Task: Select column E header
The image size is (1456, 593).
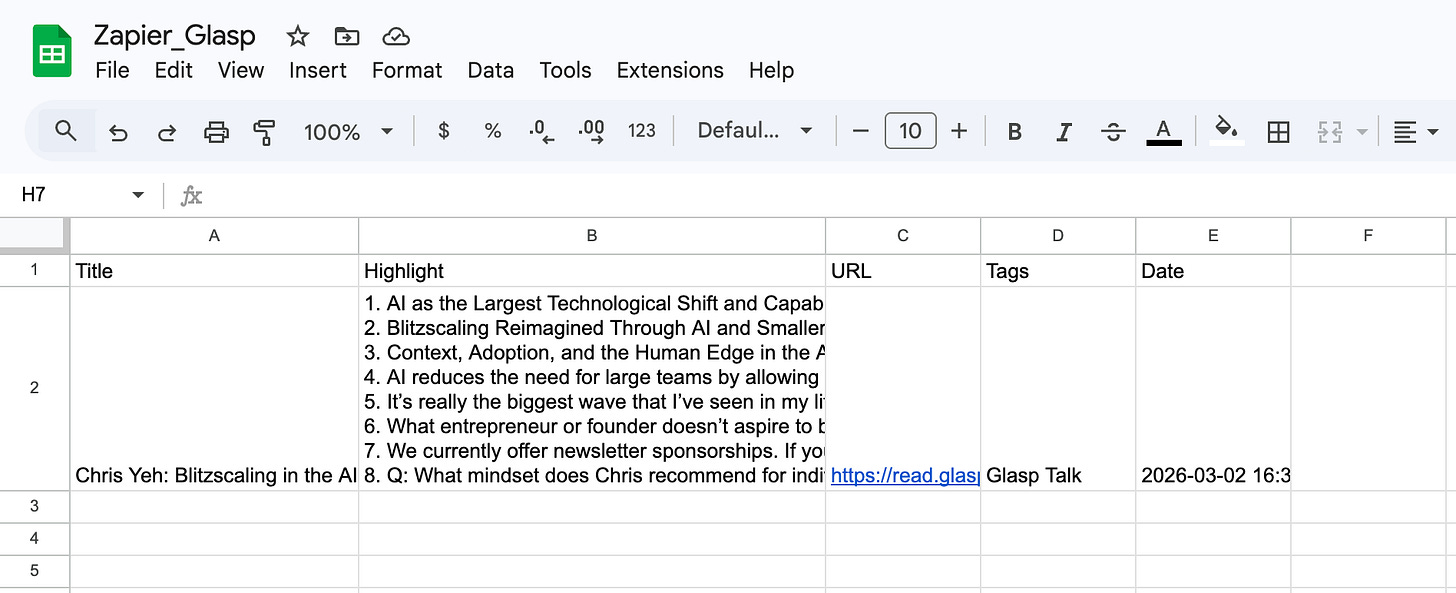Action: coord(1213,236)
